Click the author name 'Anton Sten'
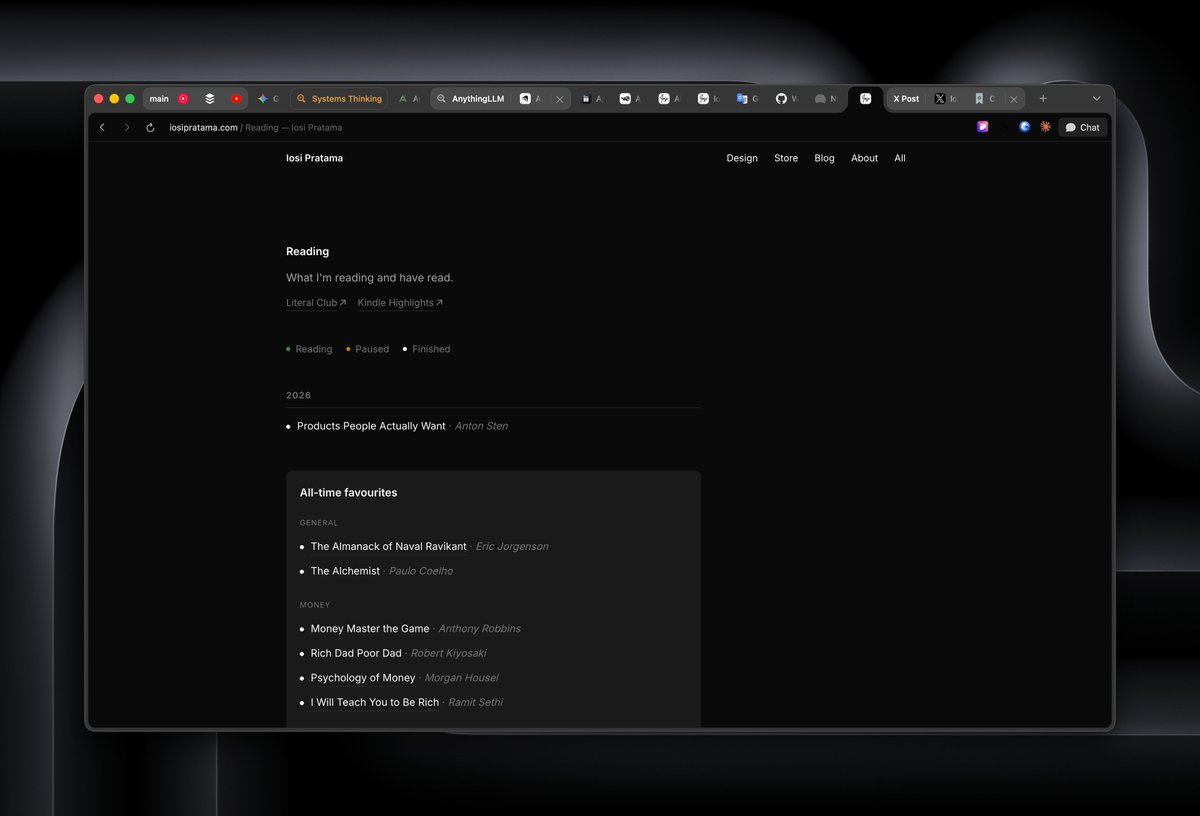The width and height of the screenshot is (1200, 816). pyautogui.click(x=481, y=426)
